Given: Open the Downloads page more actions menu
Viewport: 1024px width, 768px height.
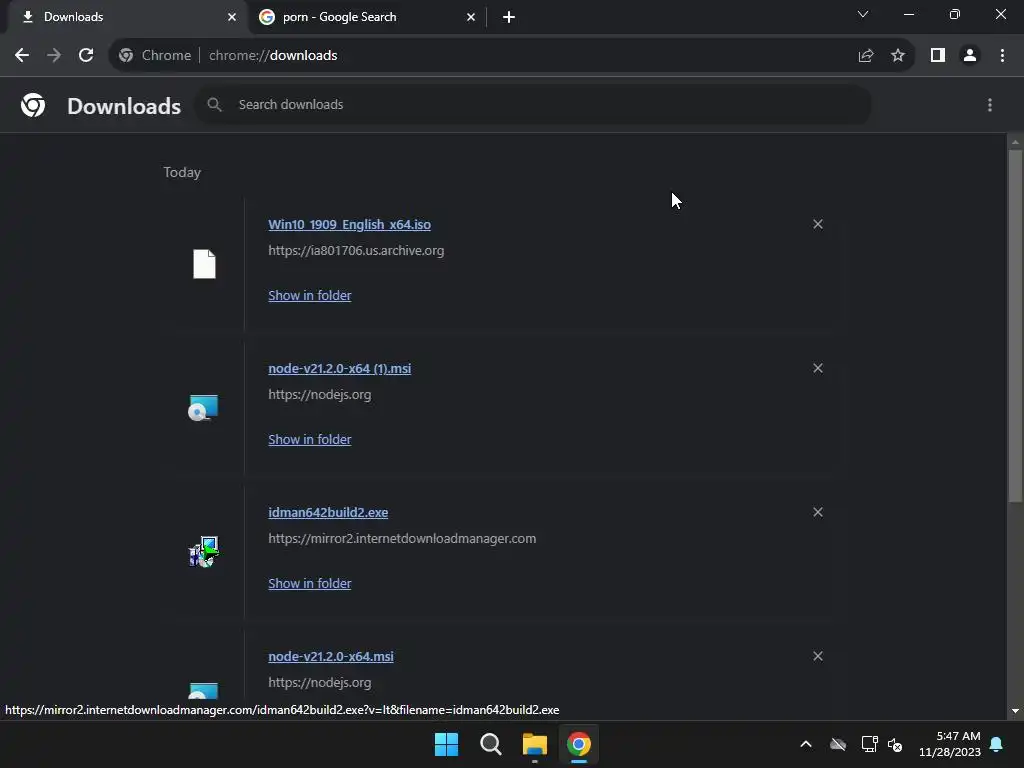Looking at the screenshot, I should pyautogui.click(x=990, y=105).
